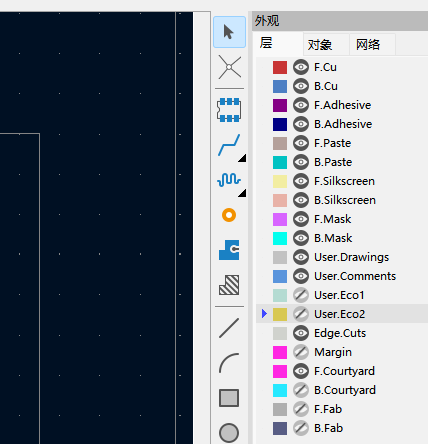Click the active layer arrow beside User.Eco2
The height and width of the screenshot is (444, 428).
coord(264,314)
